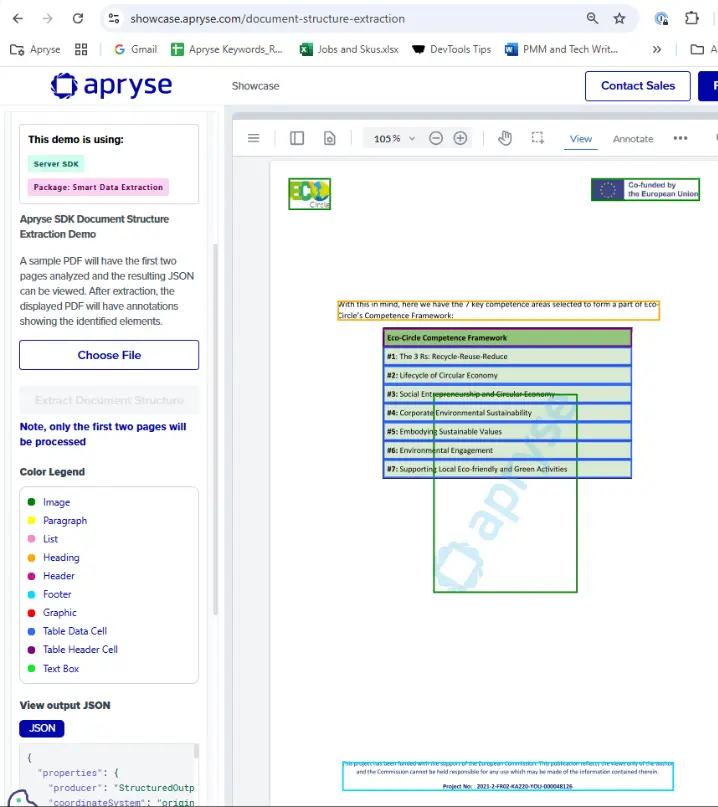Click the Apryse logo
Screen dimensions: 718x807
pyautogui.click(x=111, y=85)
